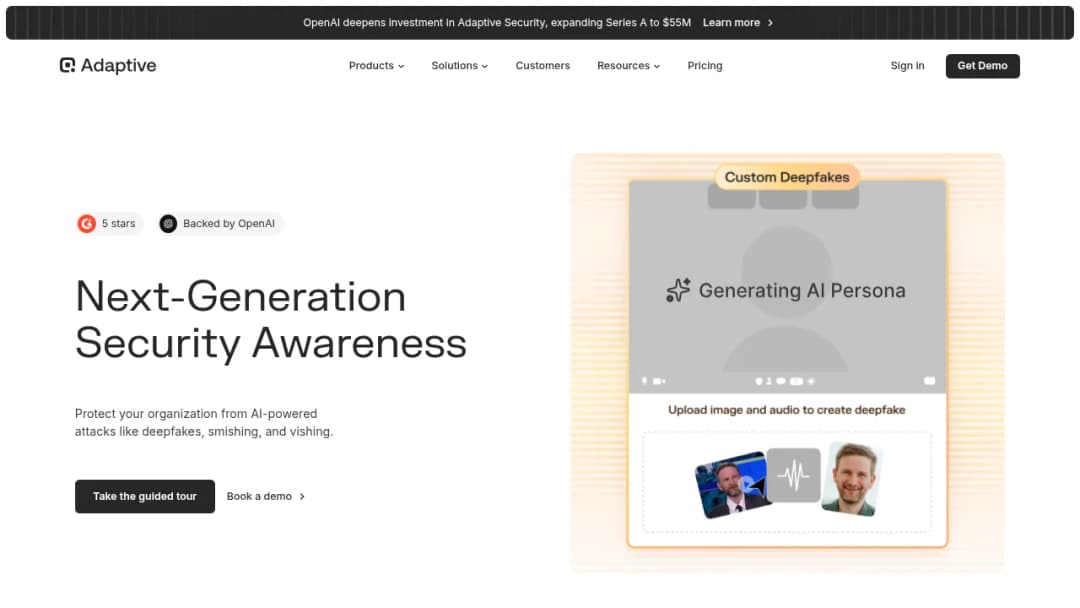The width and height of the screenshot is (1080, 608).
Task: Click the Custom Deepfakes label pill
Action: coord(787,177)
